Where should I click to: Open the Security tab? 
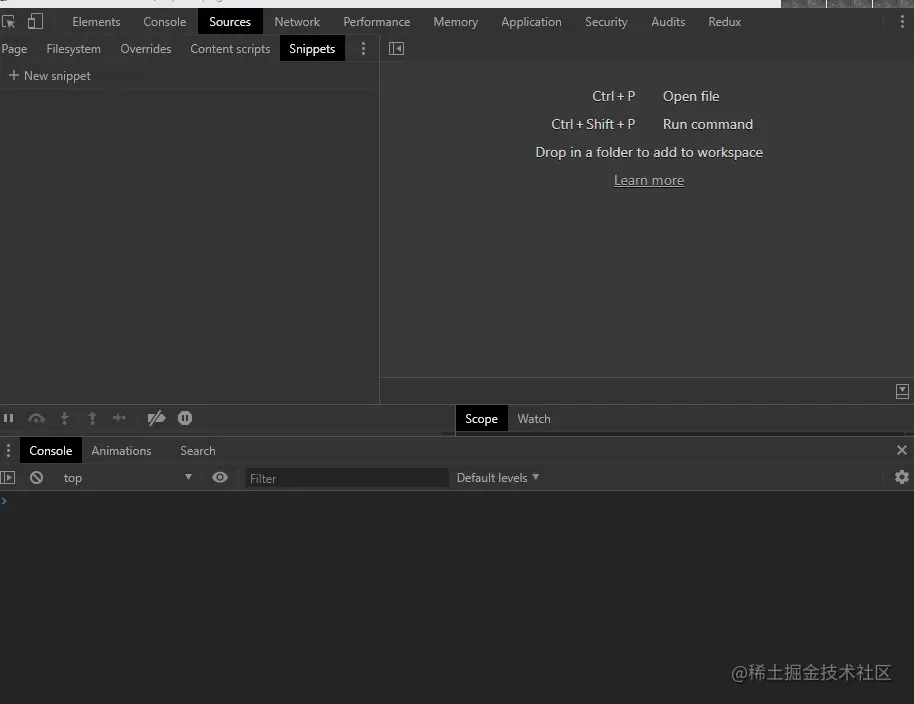606,22
